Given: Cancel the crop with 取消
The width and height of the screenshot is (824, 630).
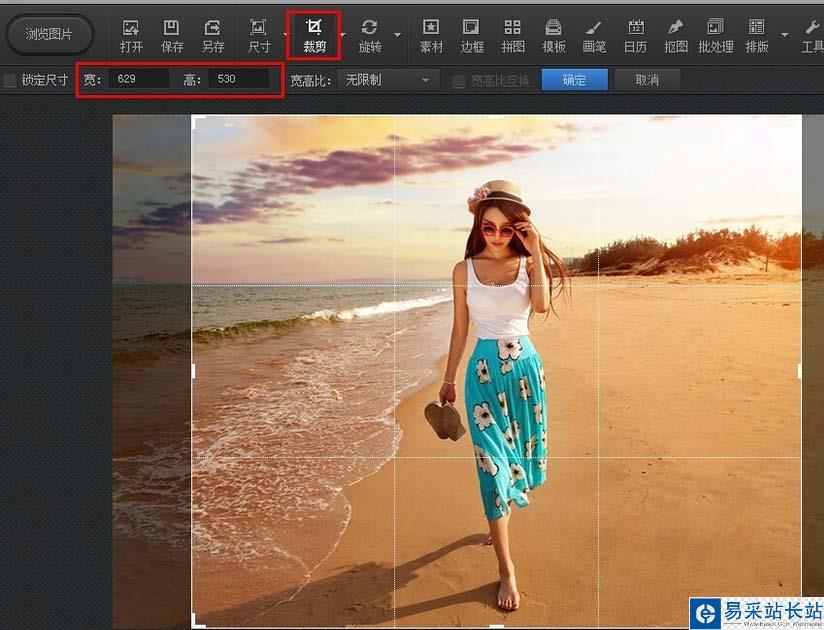Looking at the screenshot, I should click(x=647, y=80).
